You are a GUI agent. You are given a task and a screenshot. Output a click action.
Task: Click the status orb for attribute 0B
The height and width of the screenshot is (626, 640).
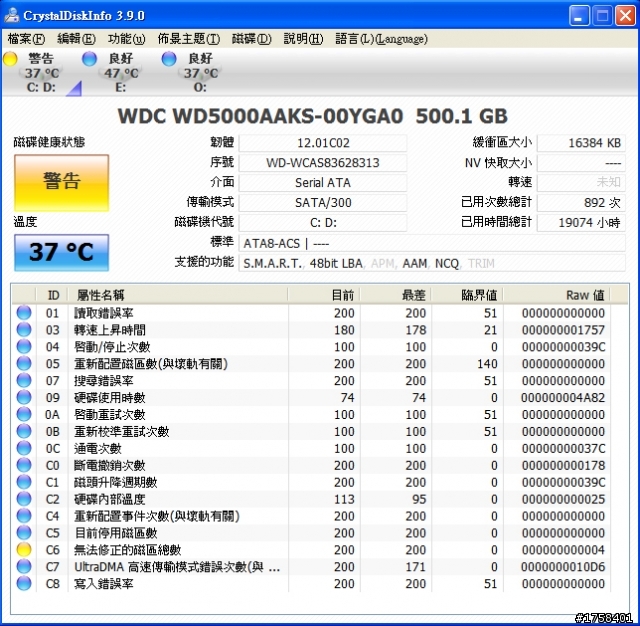point(24,431)
